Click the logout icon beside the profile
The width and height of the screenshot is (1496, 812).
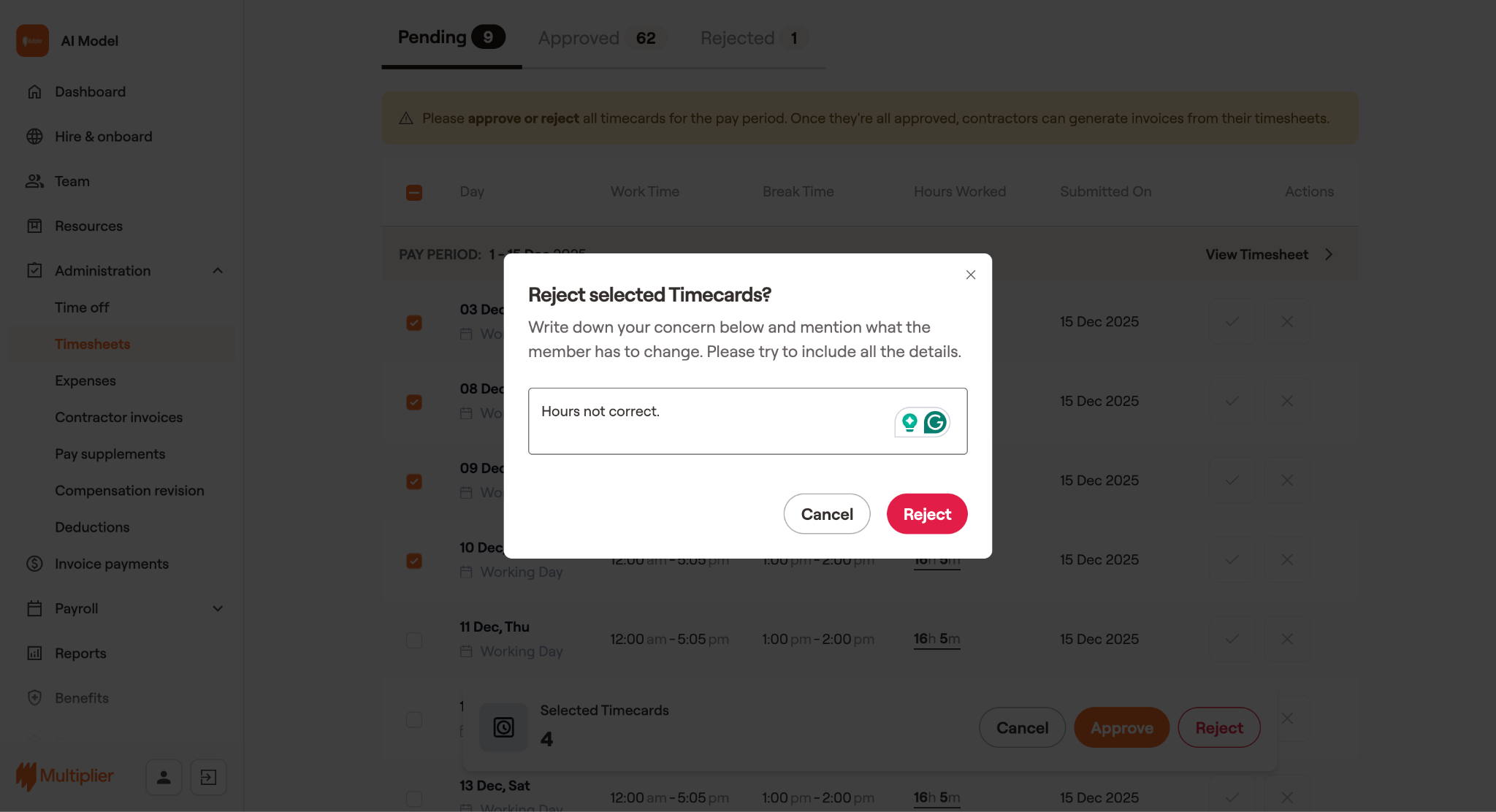pyautogui.click(x=208, y=777)
